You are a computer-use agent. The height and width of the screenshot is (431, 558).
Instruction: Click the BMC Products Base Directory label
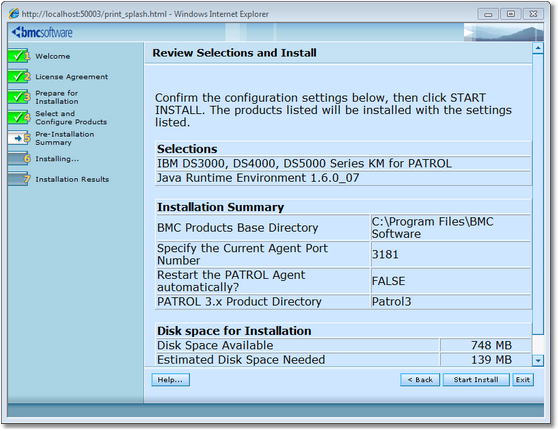point(237,228)
